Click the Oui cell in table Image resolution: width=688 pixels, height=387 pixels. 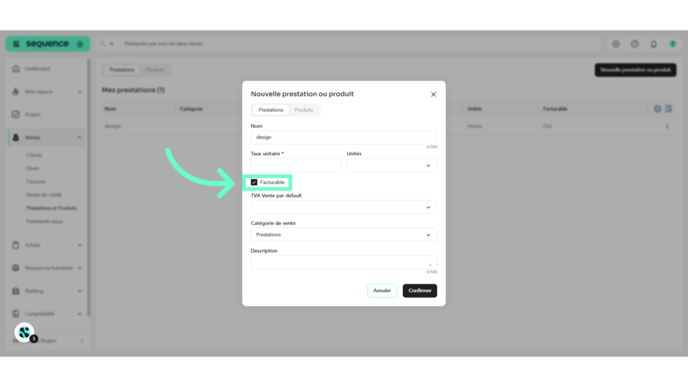(547, 126)
